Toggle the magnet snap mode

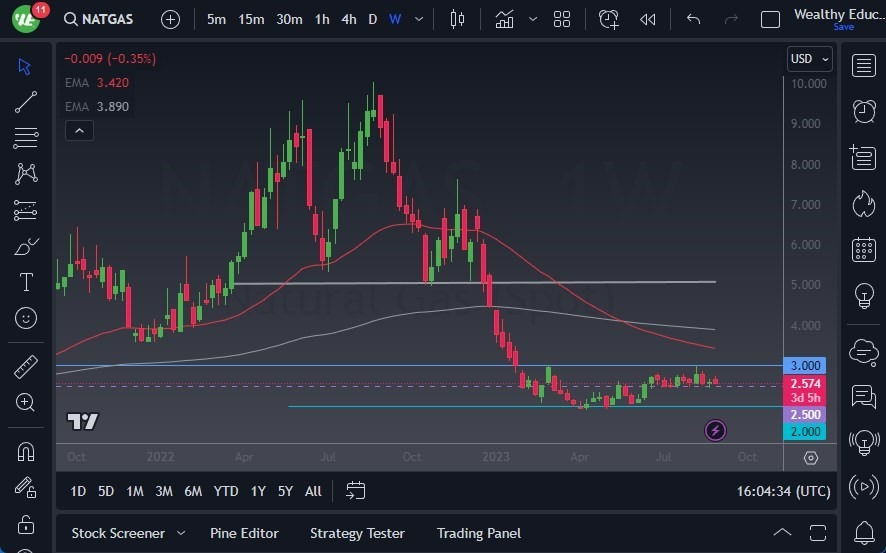pos(26,451)
